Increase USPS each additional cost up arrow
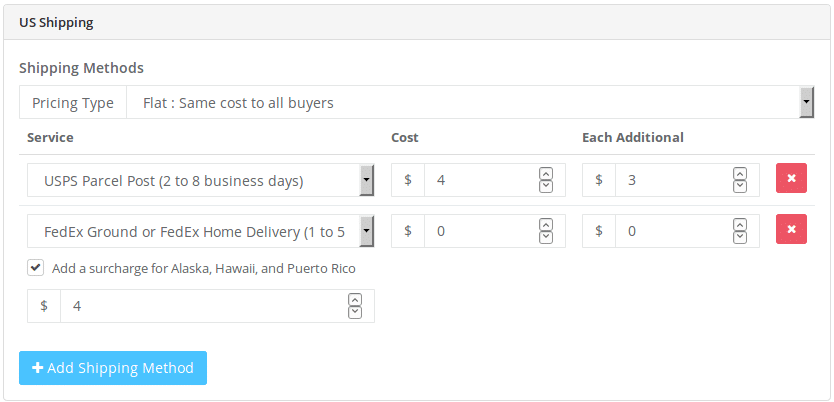This screenshot has width=834, height=402. click(739, 174)
